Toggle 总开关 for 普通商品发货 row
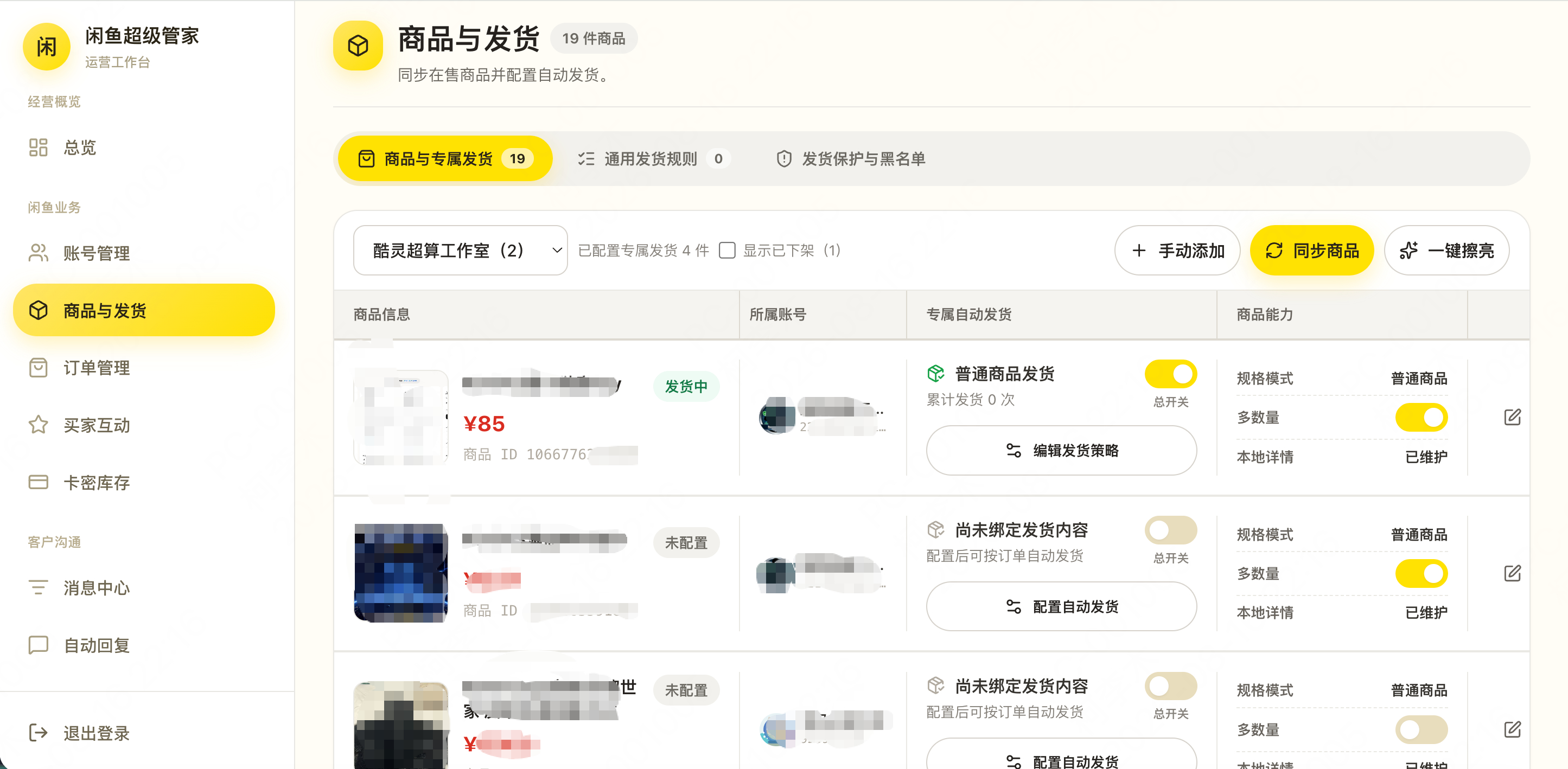The height and width of the screenshot is (769, 1568). pyautogui.click(x=1170, y=374)
